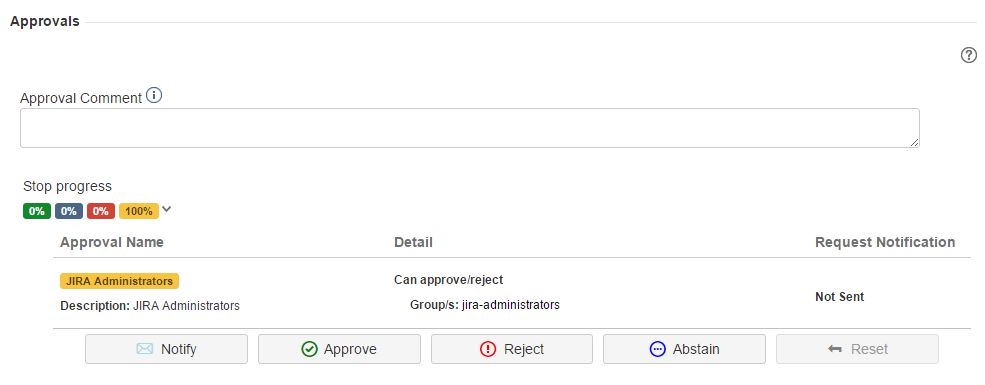
Task: Select the blue 0% abstained badge
Action: pyautogui.click(x=68, y=211)
